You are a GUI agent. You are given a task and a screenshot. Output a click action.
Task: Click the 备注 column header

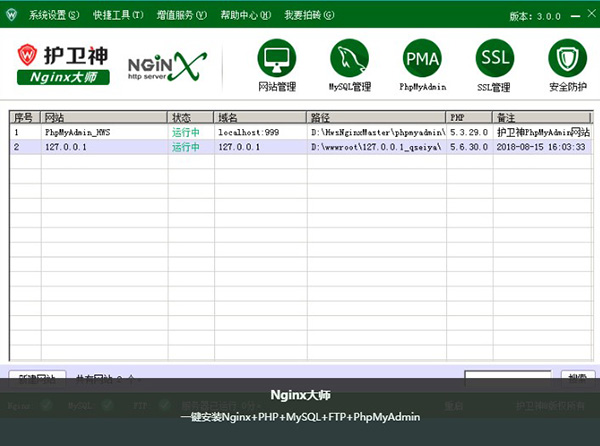[x=541, y=117]
